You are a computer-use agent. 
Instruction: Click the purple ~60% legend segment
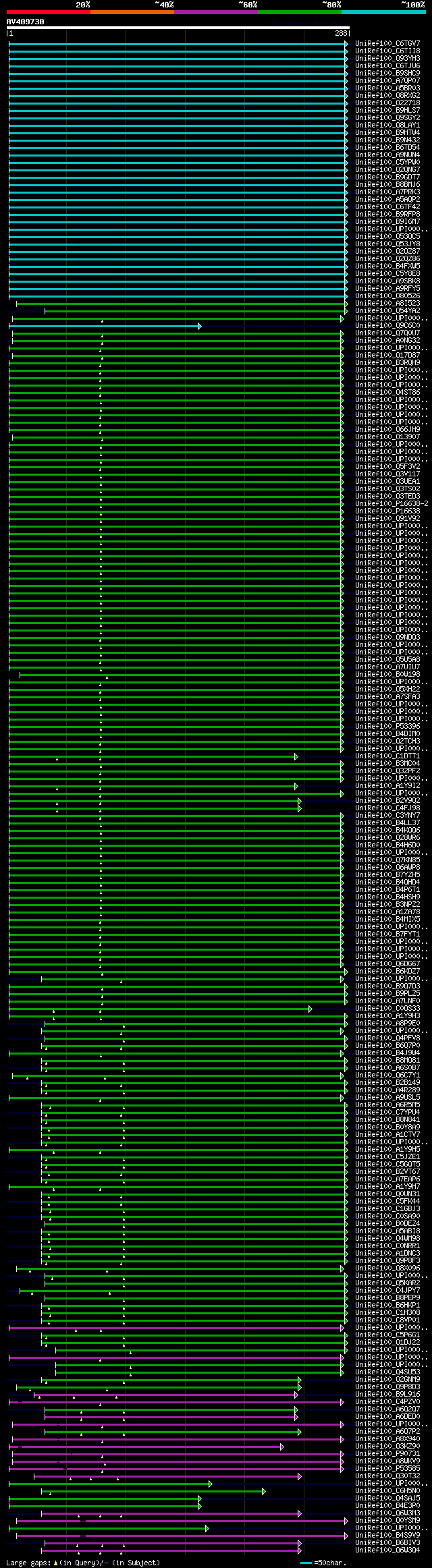coord(216,12)
